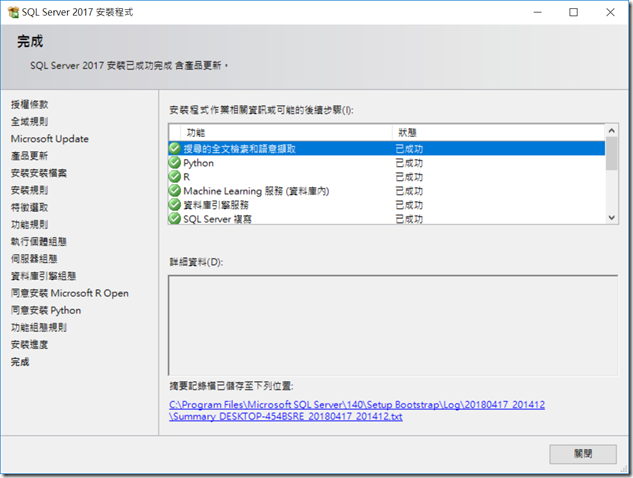The width and height of the screenshot is (633, 478).
Task: Click 功能組態規則 step in sidebar
Action: pyautogui.click(x=39, y=327)
